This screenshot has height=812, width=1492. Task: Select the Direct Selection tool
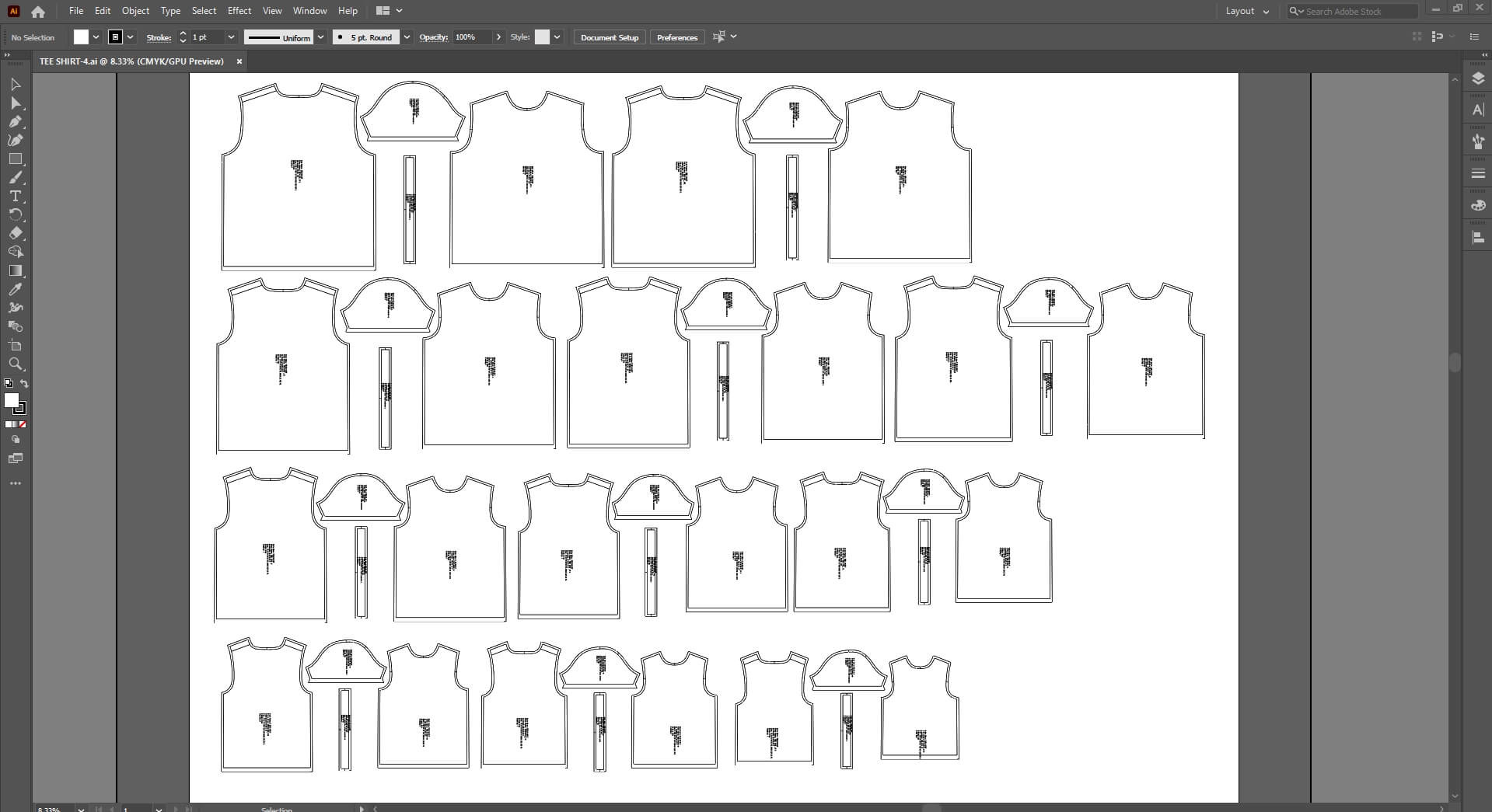[16, 103]
